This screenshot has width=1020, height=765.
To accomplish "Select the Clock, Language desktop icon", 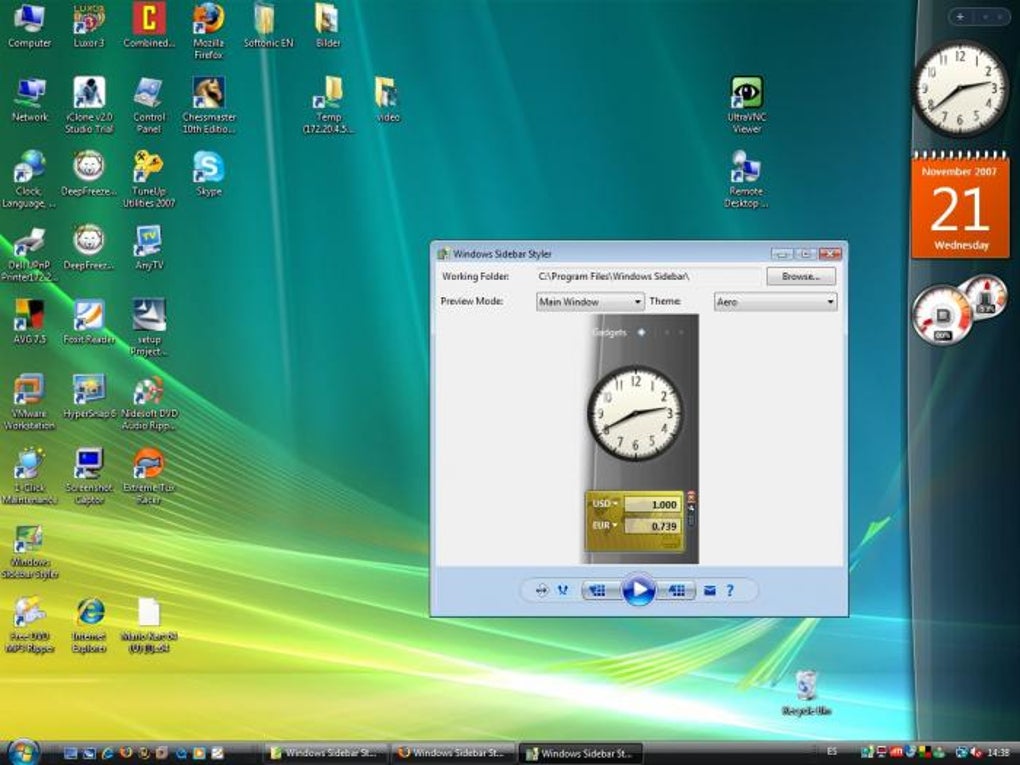I will pyautogui.click(x=29, y=179).
